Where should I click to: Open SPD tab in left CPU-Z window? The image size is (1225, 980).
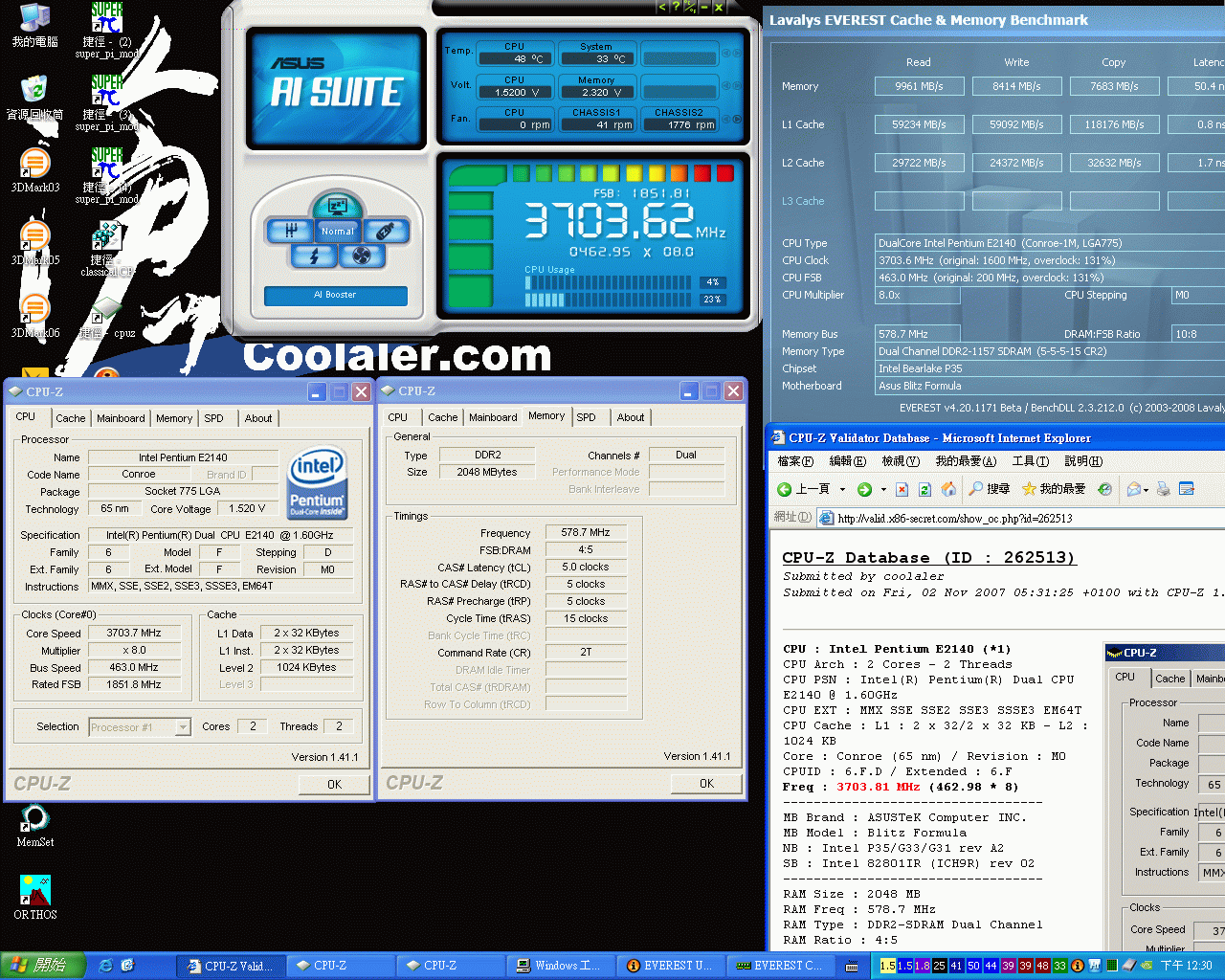[213, 418]
